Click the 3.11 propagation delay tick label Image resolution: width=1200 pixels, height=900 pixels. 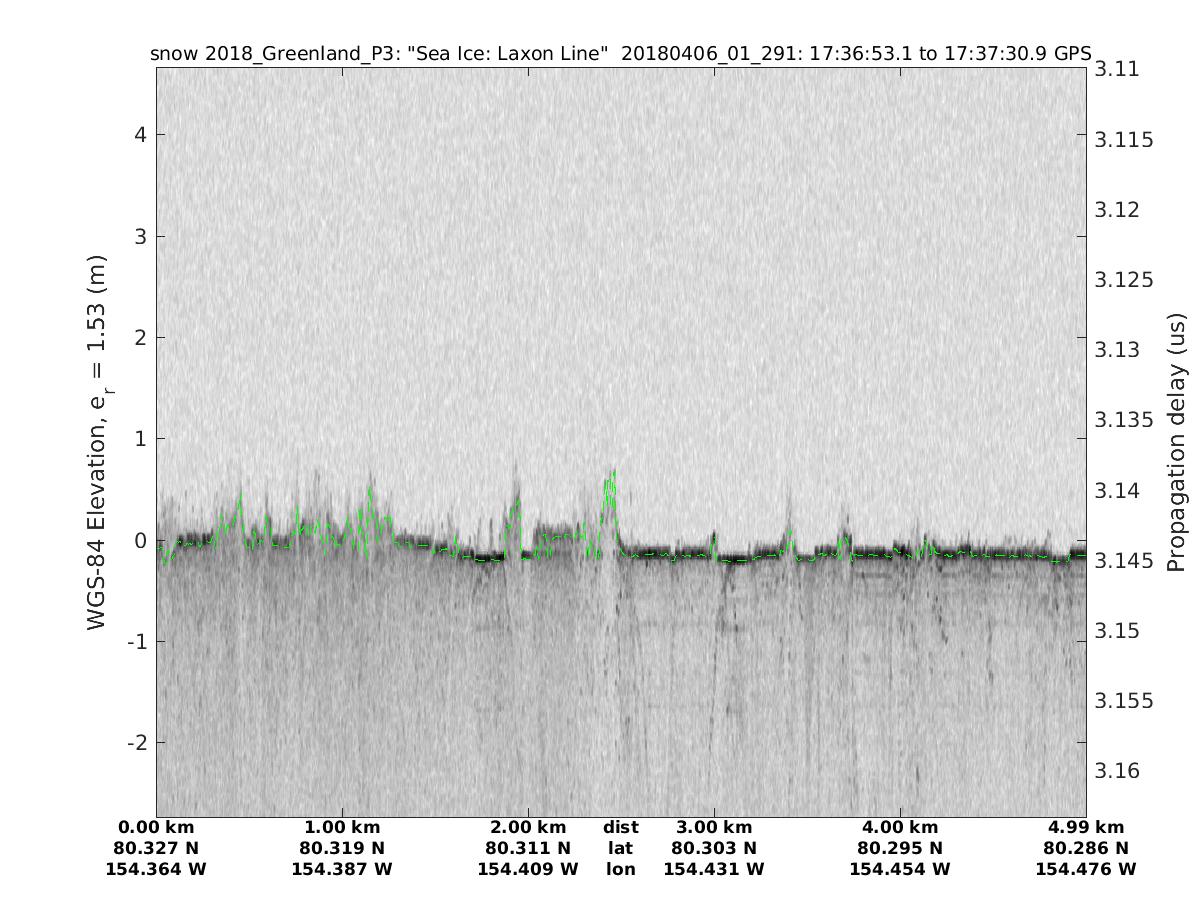[x=1116, y=69]
